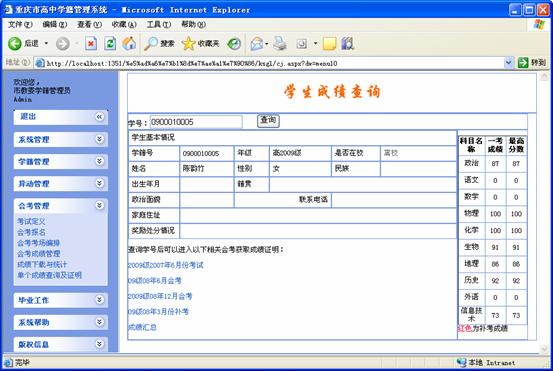553x371 pixels.
Task: Expand the 版权信息 sidebar section
Action: pos(100,344)
